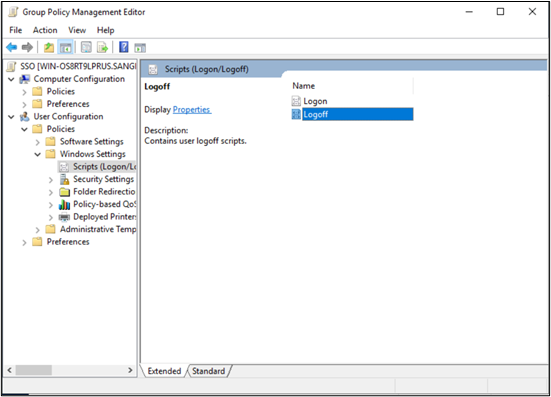The width and height of the screenshot is (551, 397).
Task: Click the Group Policy Management Editor title icon
Action: tap(13, 12)
